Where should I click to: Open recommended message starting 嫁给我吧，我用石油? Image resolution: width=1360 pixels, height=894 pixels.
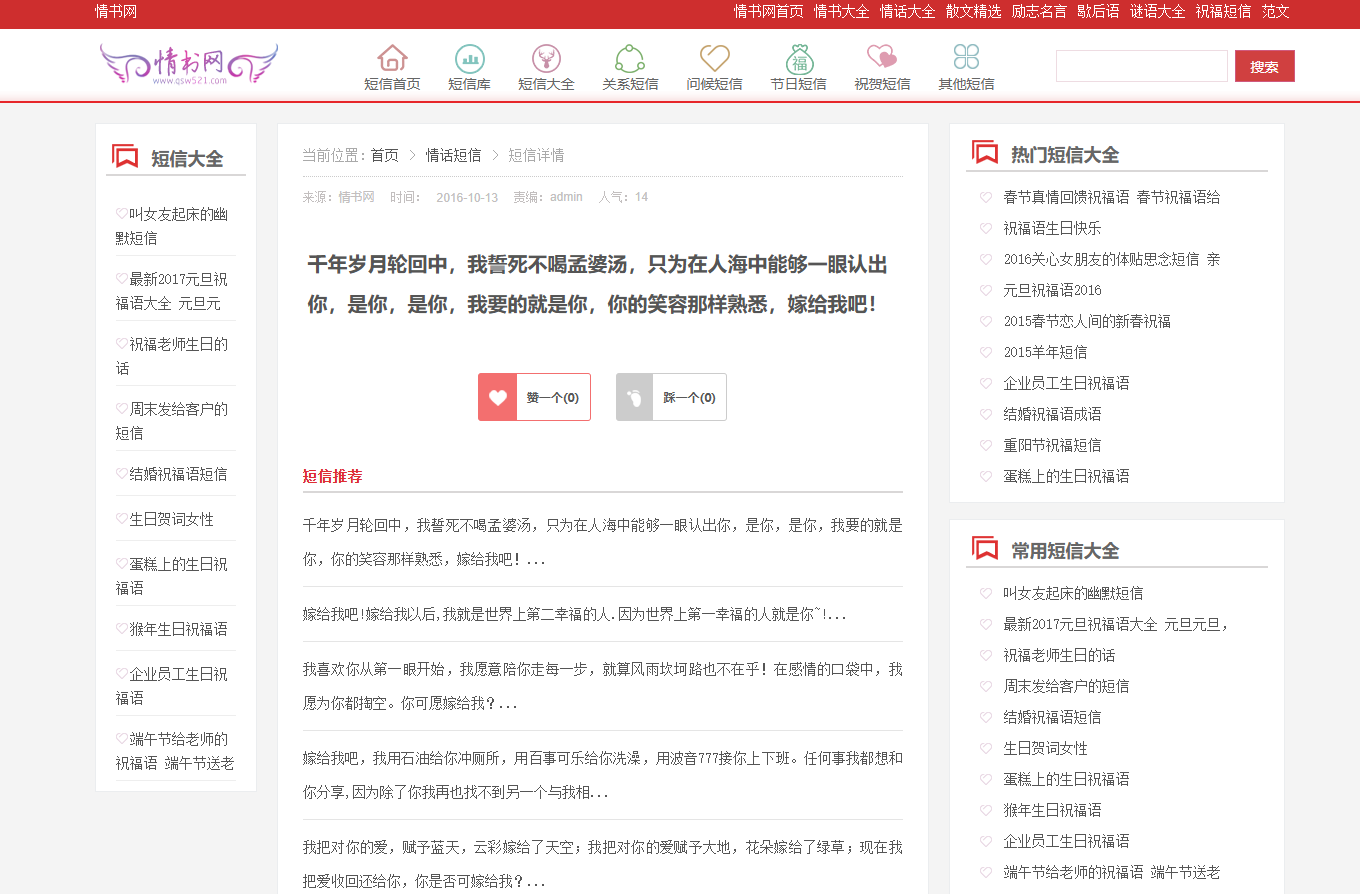[x=603, y=775]
